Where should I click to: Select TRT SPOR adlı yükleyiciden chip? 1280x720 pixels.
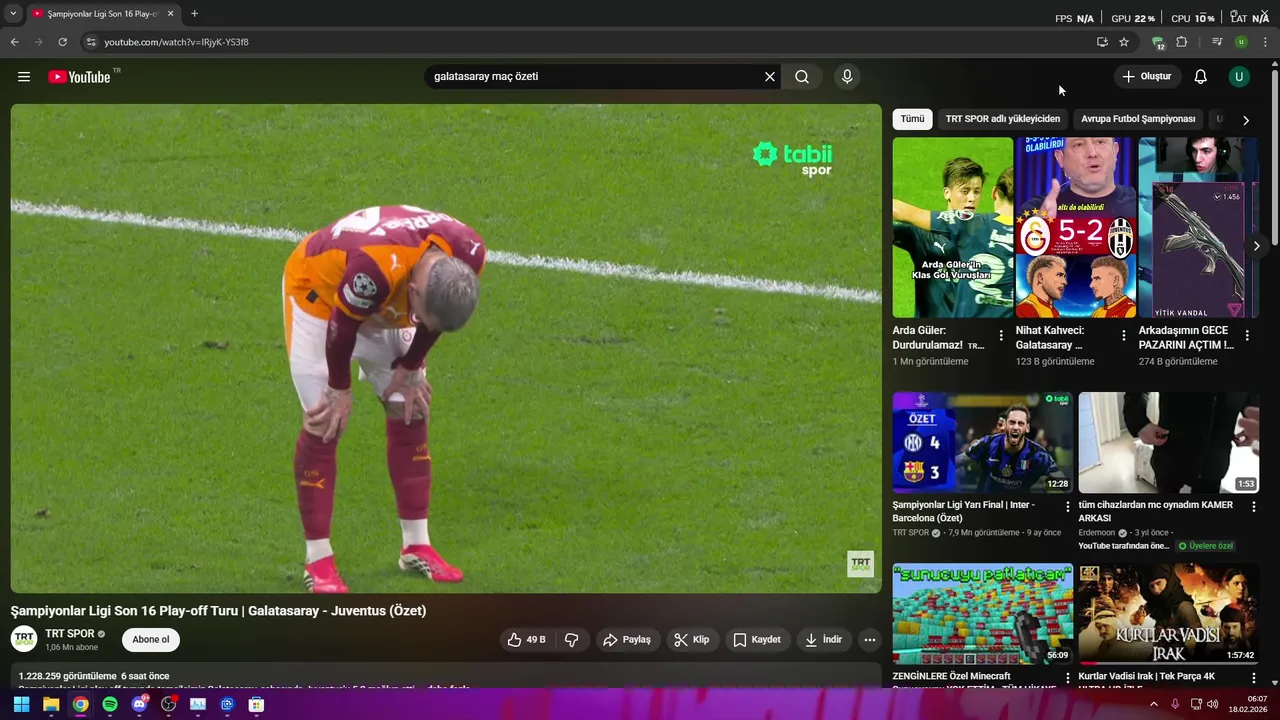(1003, 119)
